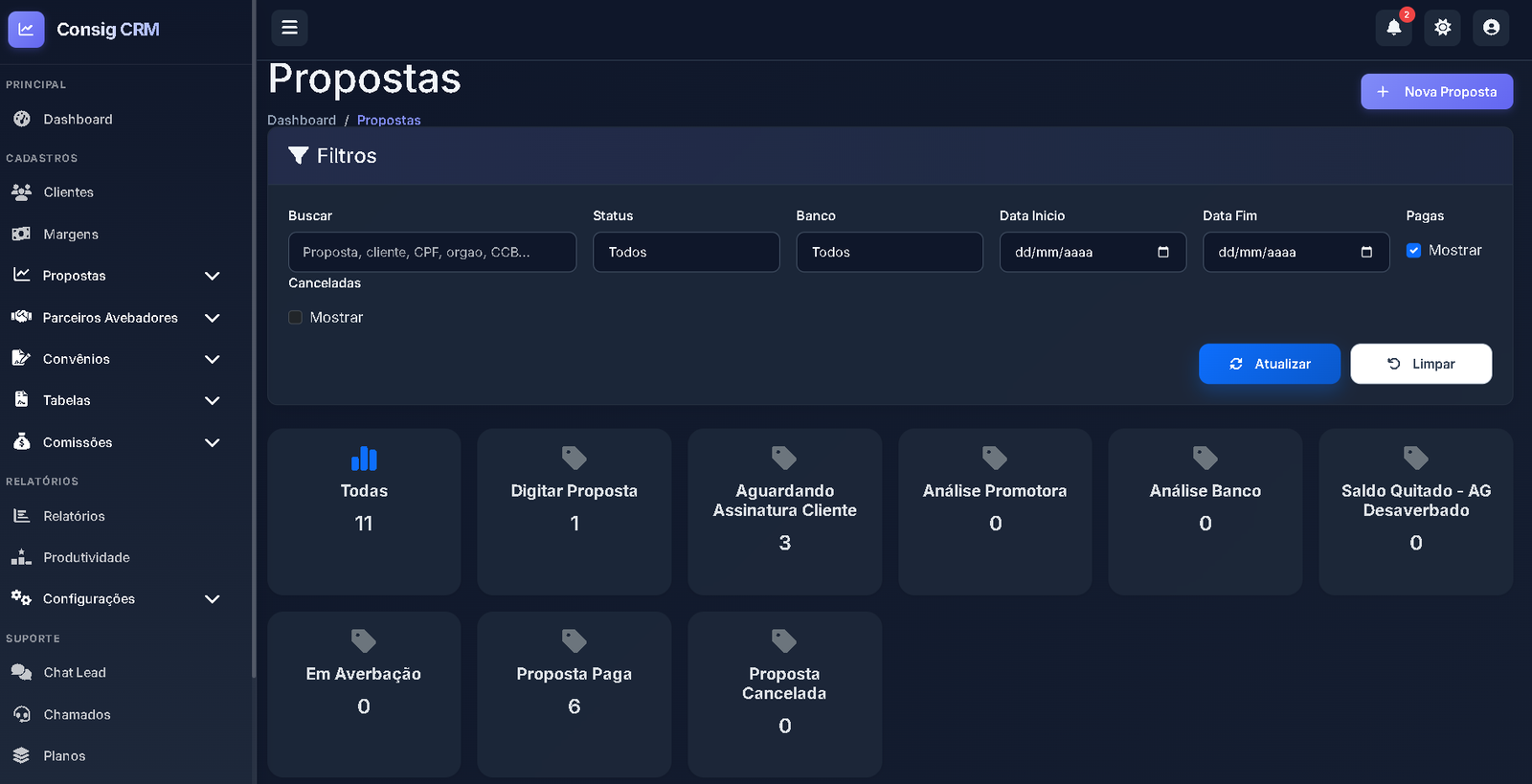The height and width of the screenshot is (784, 1532).
Task: Check the Canceladas Mostrar checkbox
Action: pos(295,317)
